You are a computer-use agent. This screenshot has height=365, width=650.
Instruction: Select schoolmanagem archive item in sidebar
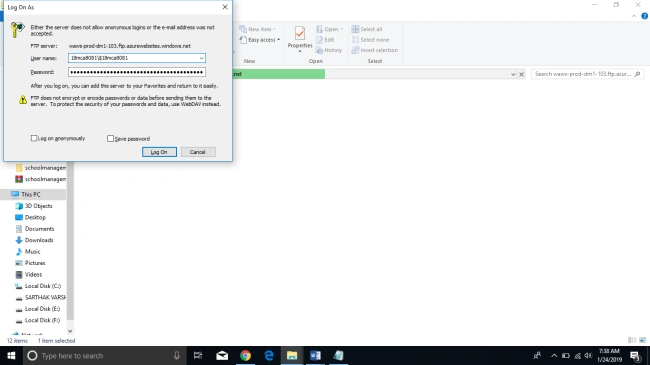(x=41, y=179)
